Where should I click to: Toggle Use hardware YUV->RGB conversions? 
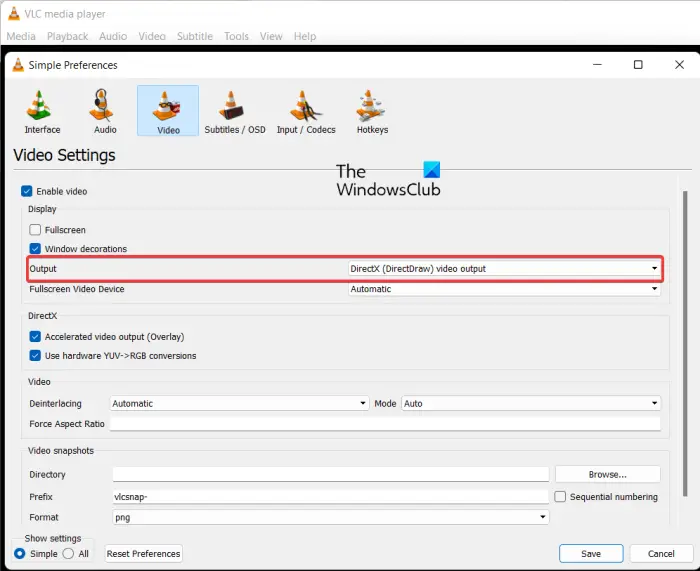tap(35, 355)
